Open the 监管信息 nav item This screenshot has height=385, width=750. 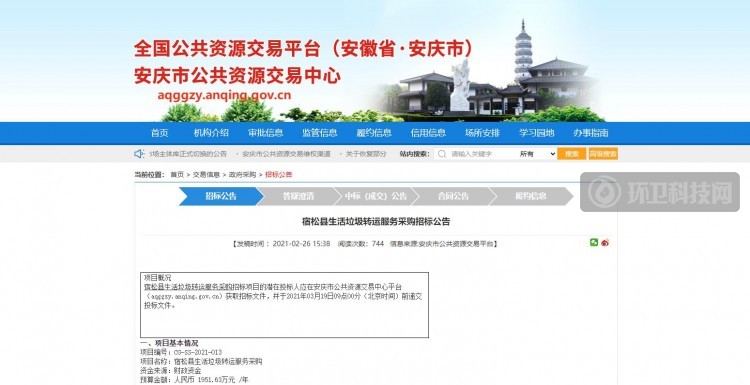click(320, 133)
